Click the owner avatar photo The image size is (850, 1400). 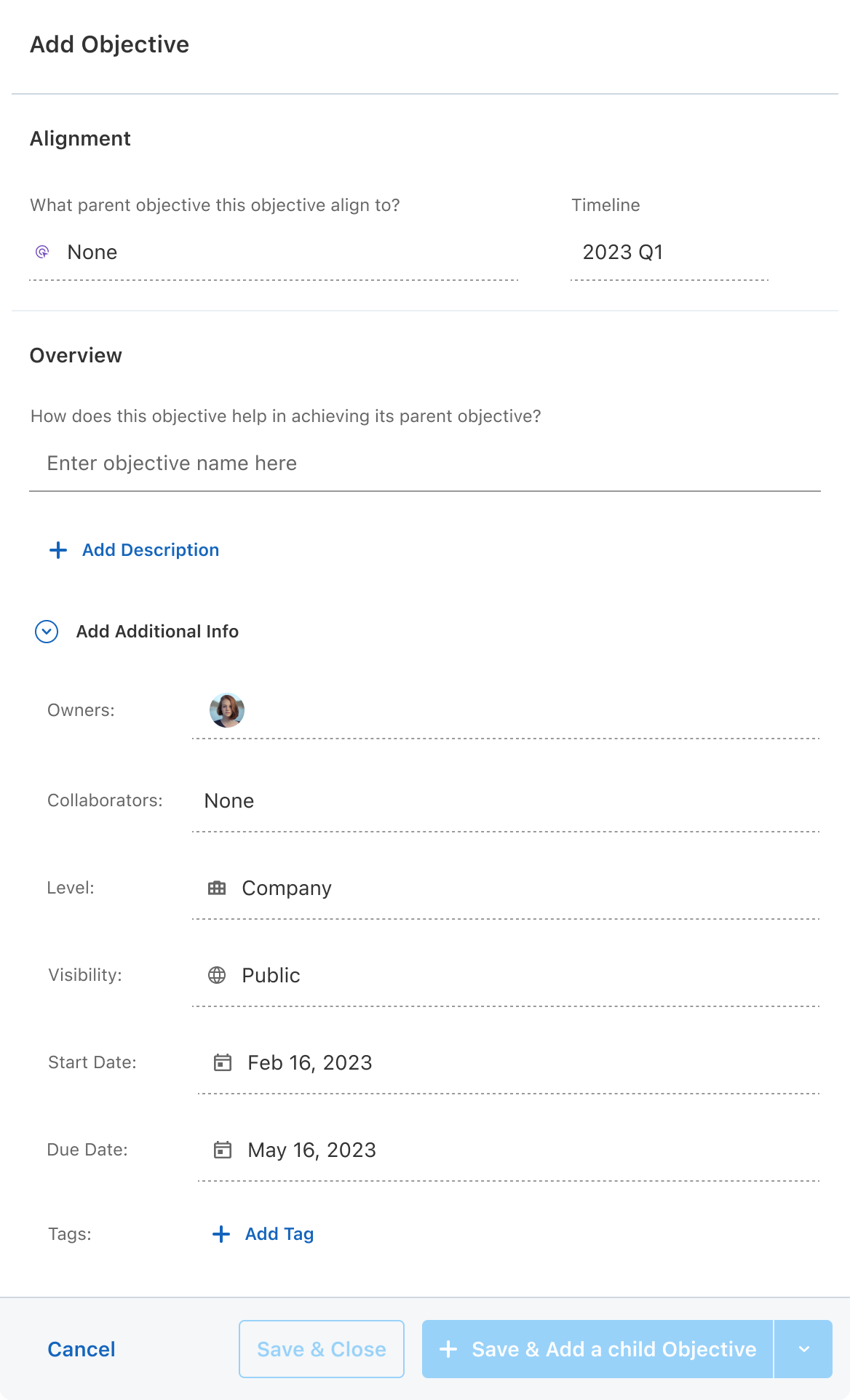pos(227,710)
